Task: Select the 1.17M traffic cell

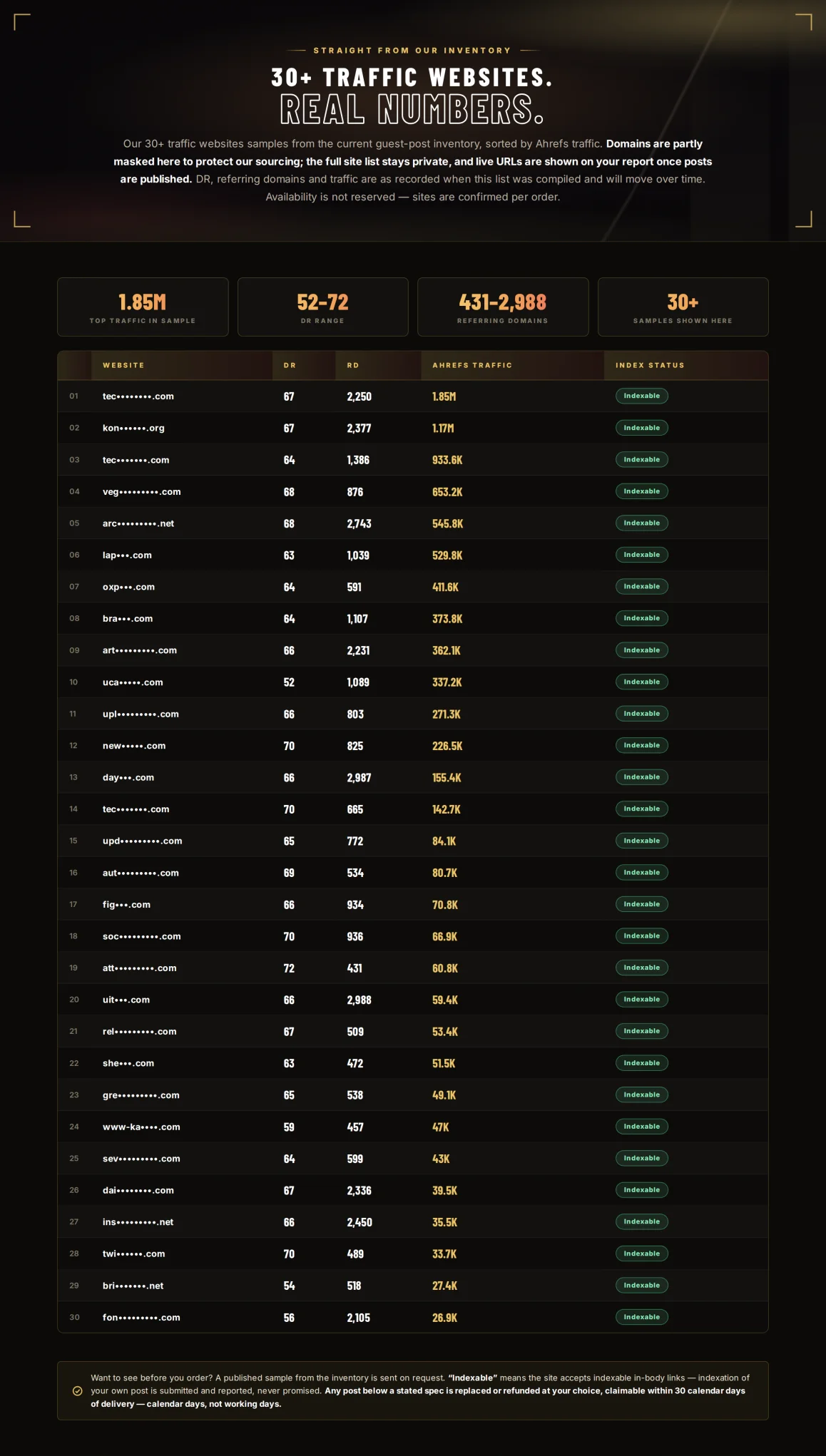Action: [443, 428]
